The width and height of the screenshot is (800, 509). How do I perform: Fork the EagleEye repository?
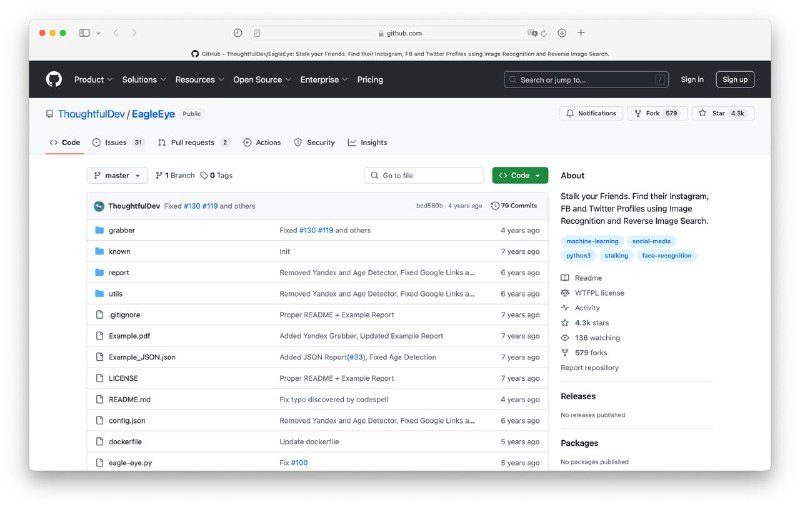click(x=657, y=113)
